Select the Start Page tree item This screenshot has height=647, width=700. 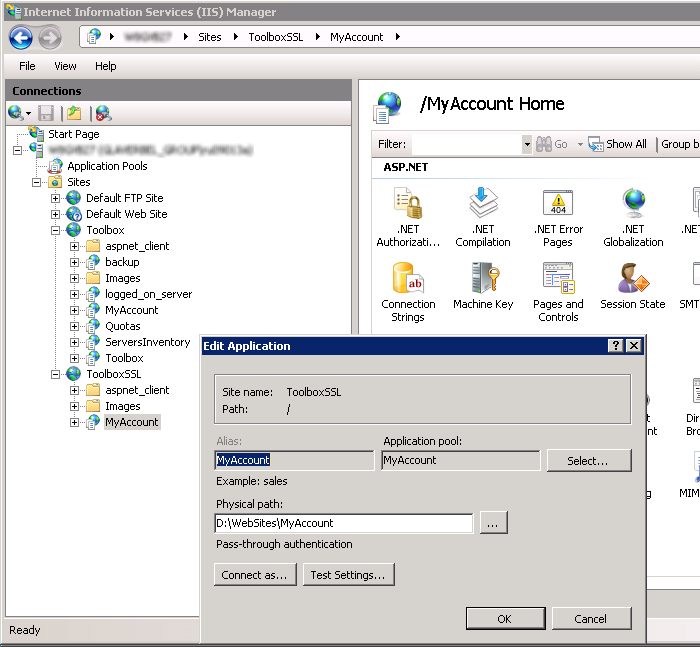click(x=74, y=134)
